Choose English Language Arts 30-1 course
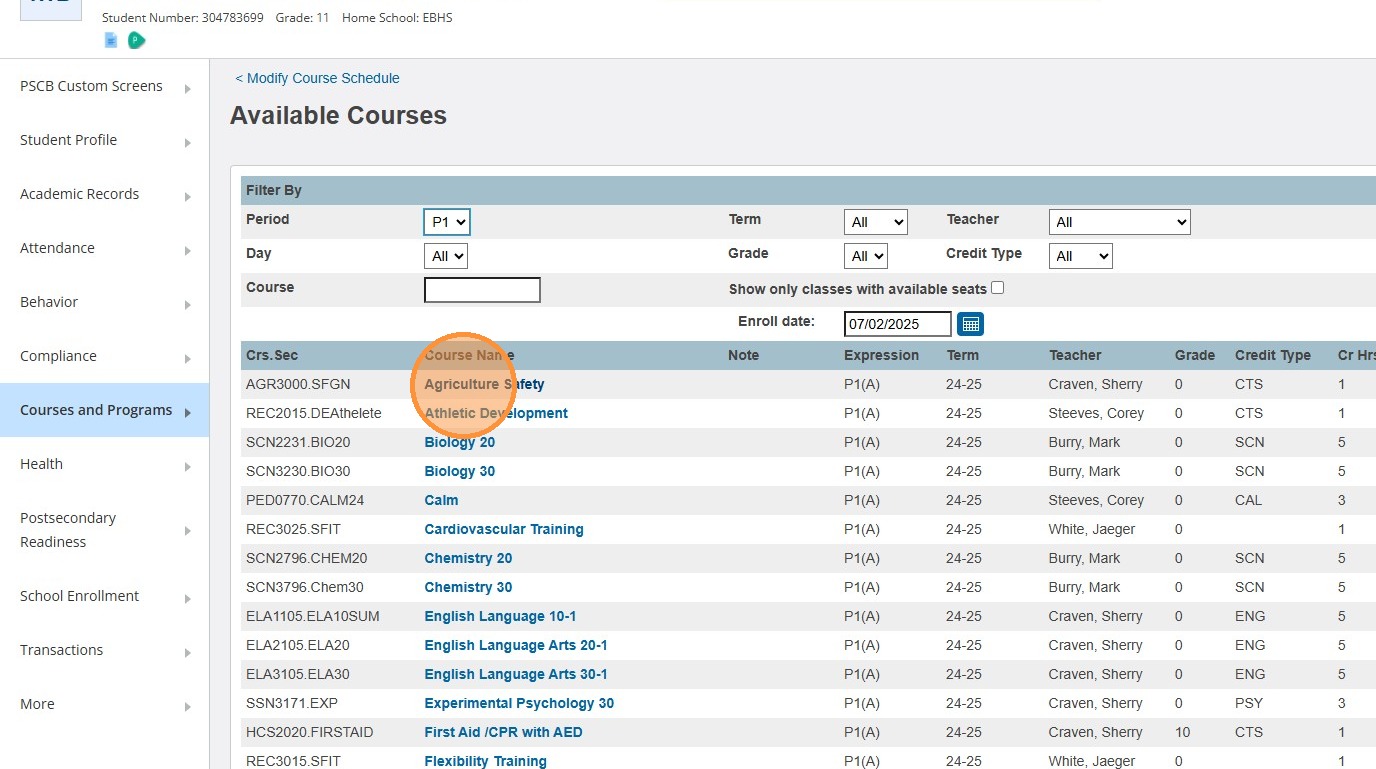 (516, 674)
